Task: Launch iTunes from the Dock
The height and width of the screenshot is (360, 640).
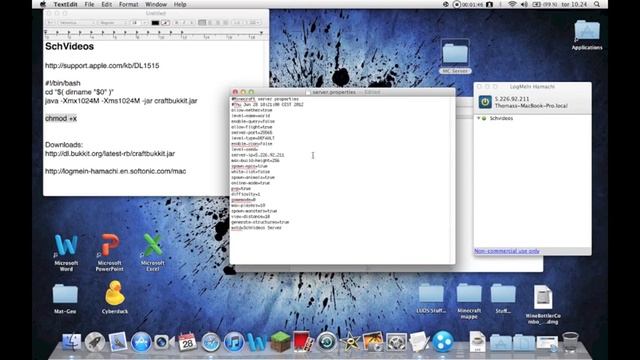Action: tap(234, 342)
